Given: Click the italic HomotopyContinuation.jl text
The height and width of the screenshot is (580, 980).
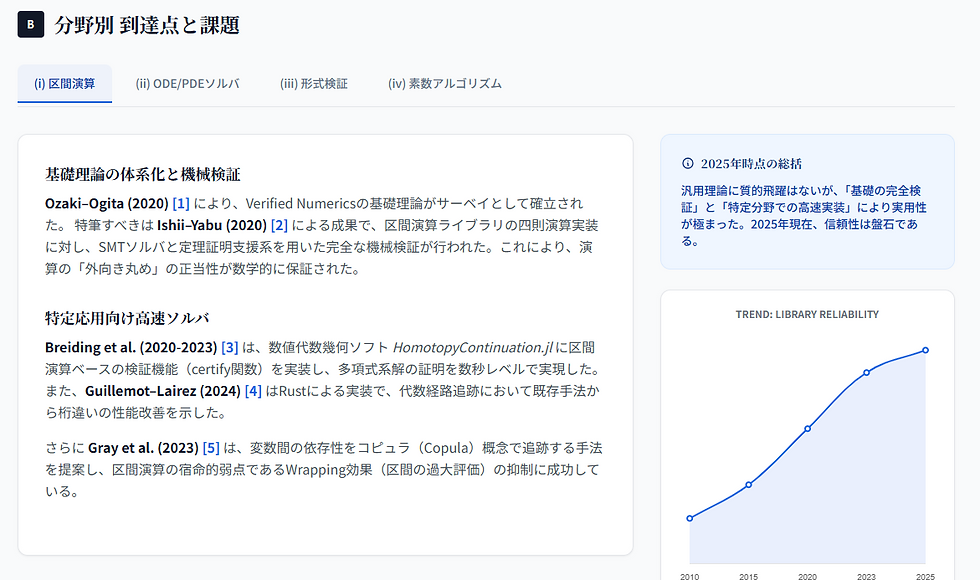Looking at the screenshot, I should coord(472,348).
